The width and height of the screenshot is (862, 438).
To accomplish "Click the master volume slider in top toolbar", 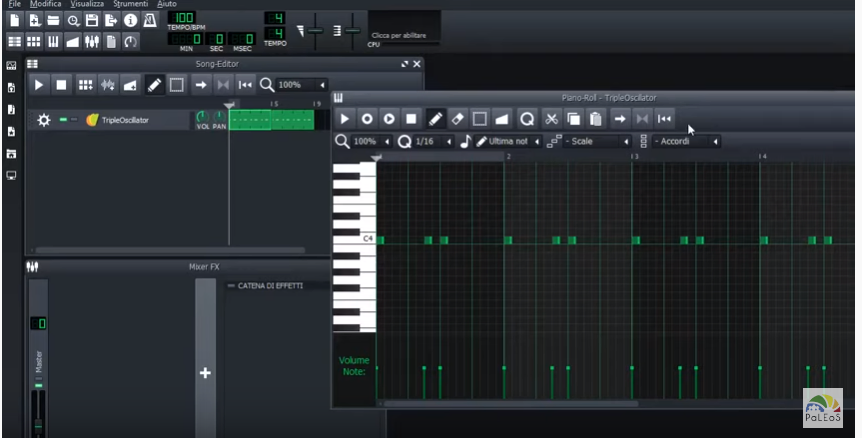I will (315, 31).
